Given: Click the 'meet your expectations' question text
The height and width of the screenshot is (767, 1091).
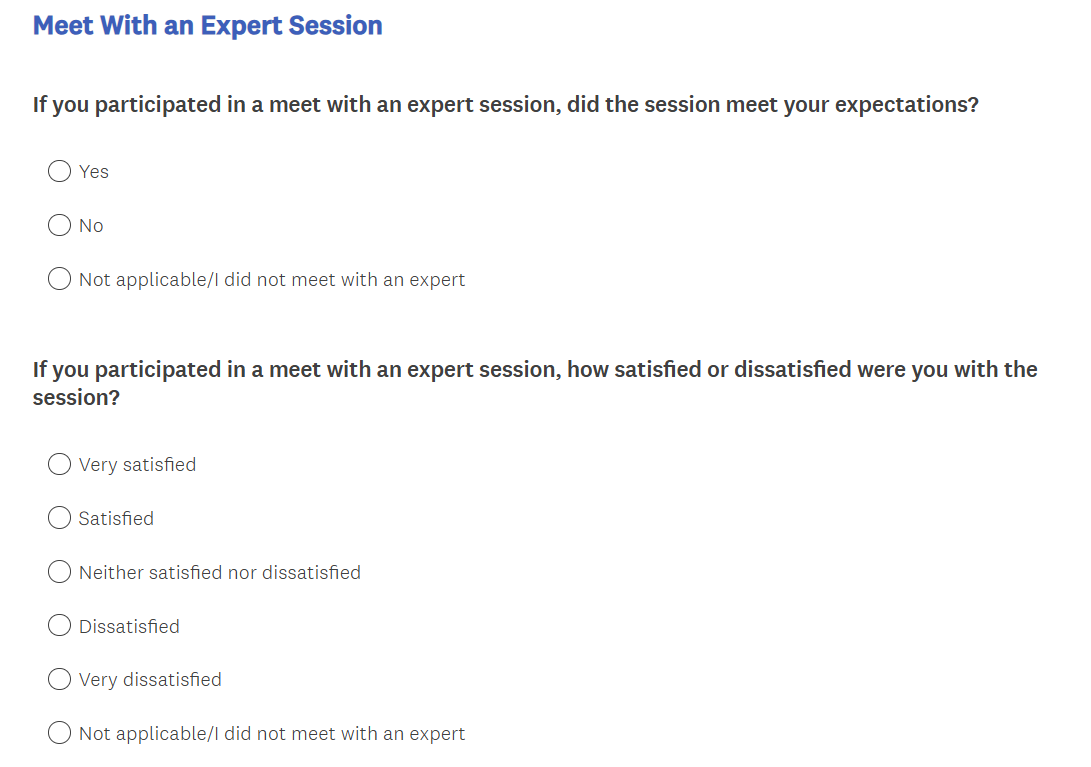Looking at the screenshot, I should coord(505,105).
